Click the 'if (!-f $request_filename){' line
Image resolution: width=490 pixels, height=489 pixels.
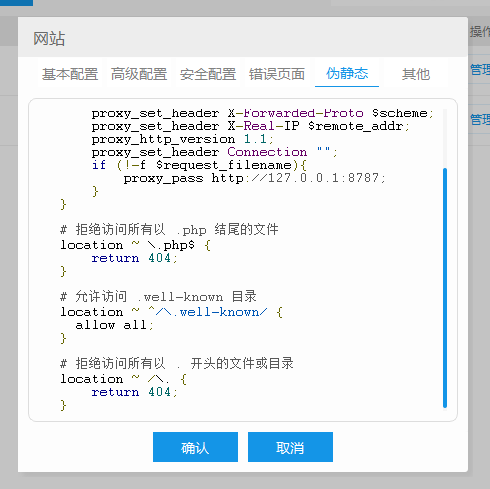tap(199, 165)
